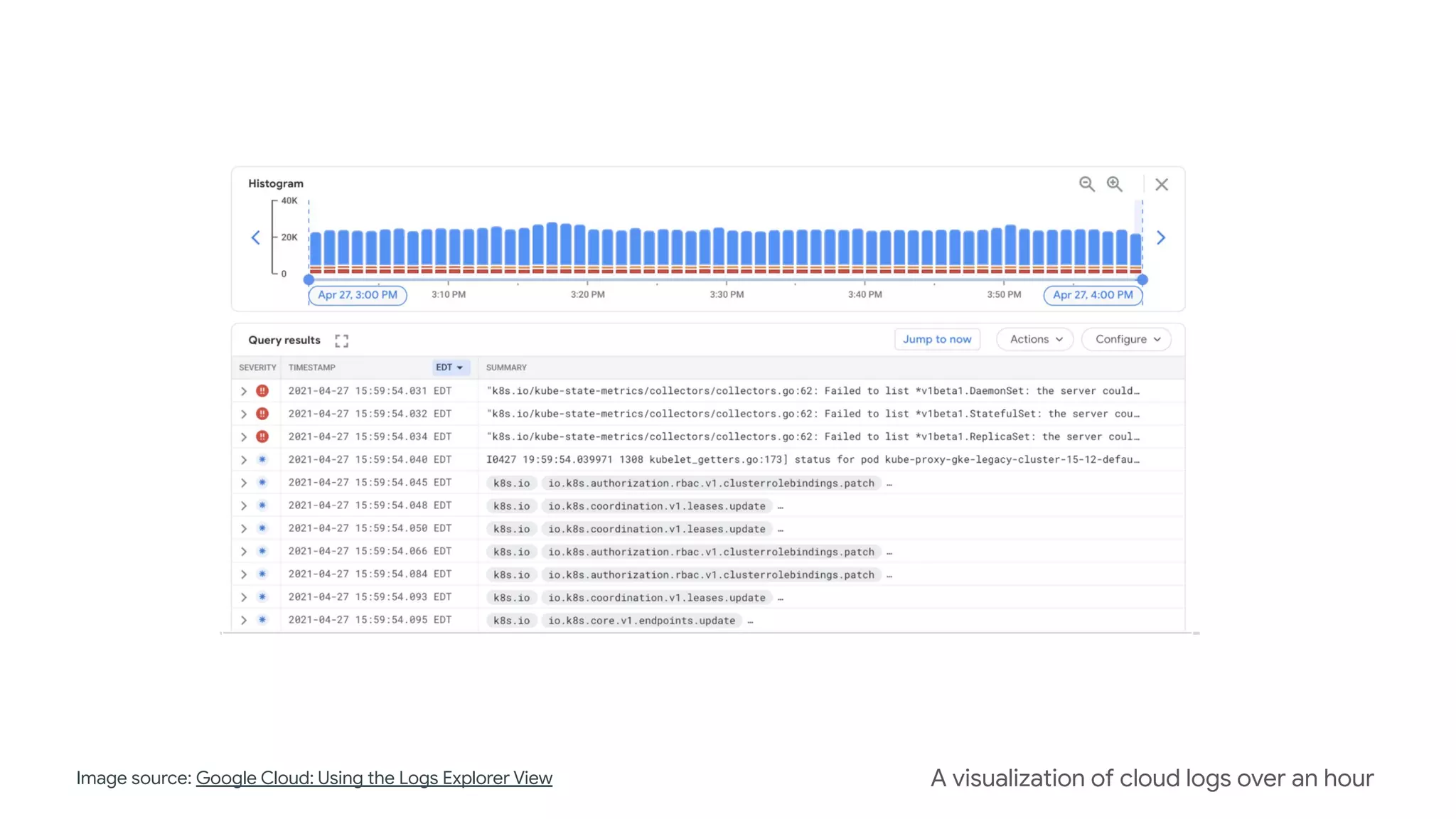The image size is (1456, 819).
Task: Shift histogram later with right arrow
Action: point(1161,237)
